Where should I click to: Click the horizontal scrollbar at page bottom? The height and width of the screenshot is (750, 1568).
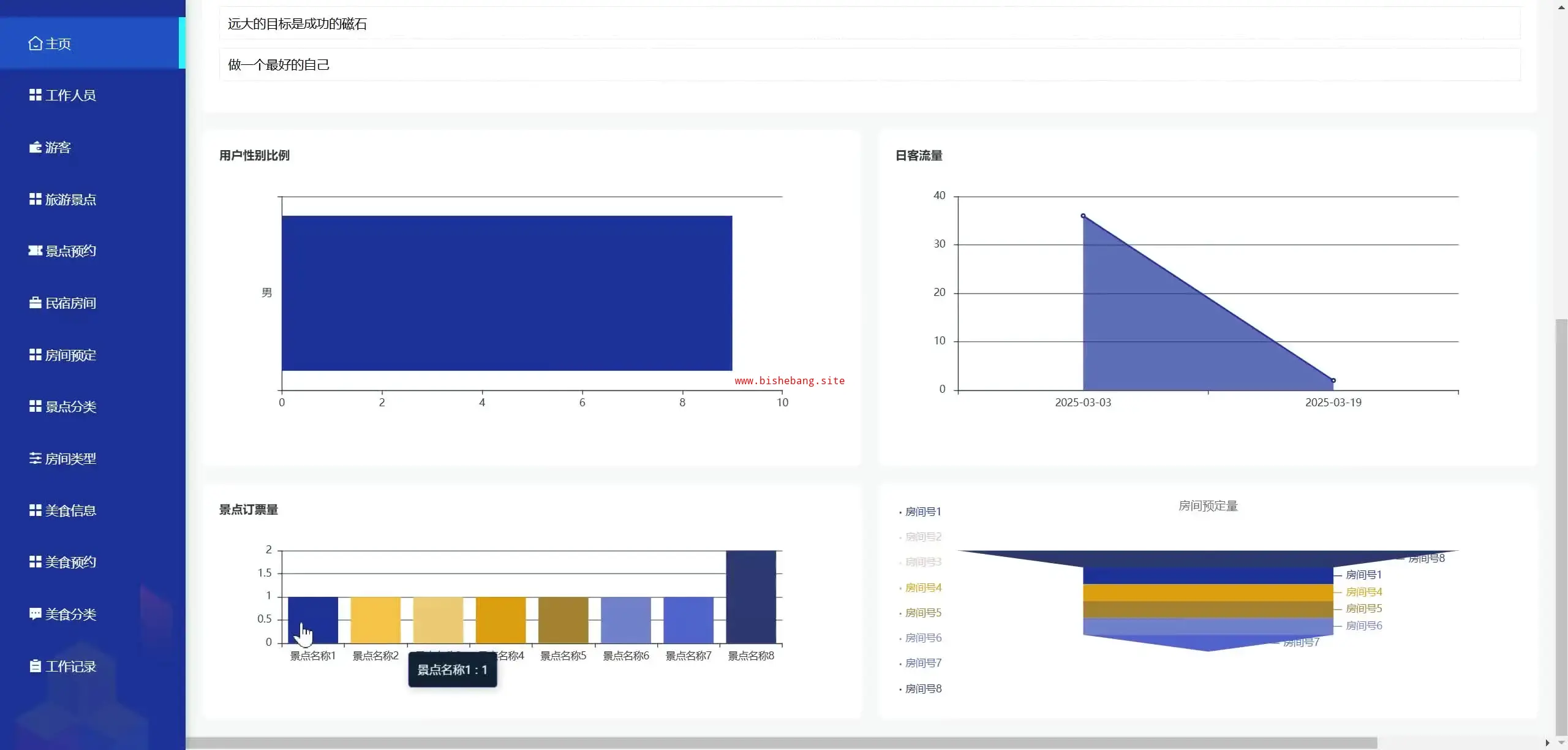pyautogui.click(x=781, y=743)
